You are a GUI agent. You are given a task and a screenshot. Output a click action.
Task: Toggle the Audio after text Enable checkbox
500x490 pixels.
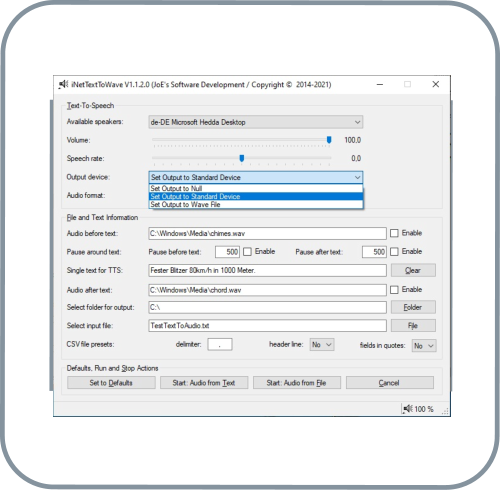click(x=394, y=290)
